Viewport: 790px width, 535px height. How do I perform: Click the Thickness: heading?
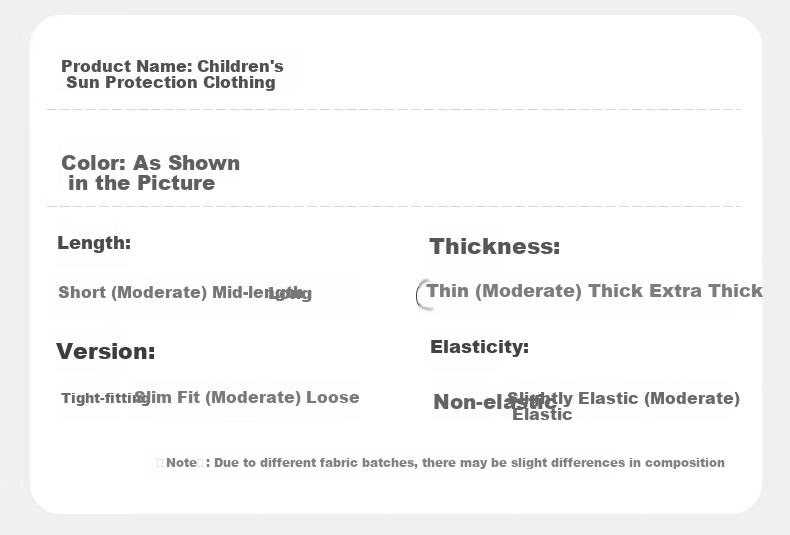[x=494, y=247]
